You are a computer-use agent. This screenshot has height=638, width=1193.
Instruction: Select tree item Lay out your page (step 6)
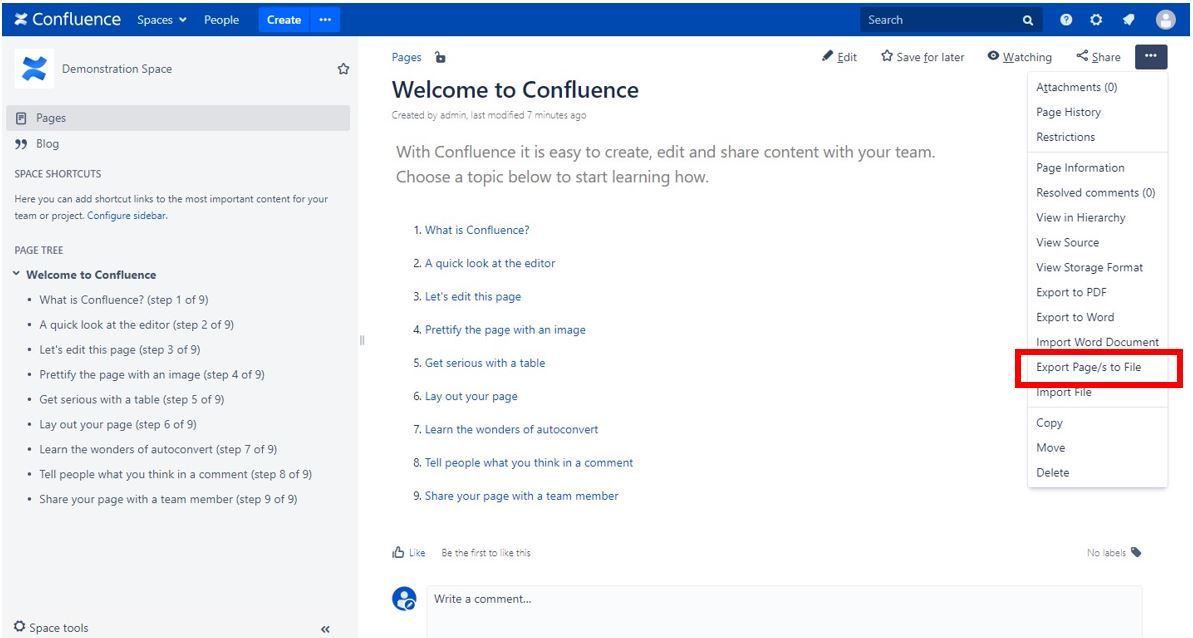[118, 424]
